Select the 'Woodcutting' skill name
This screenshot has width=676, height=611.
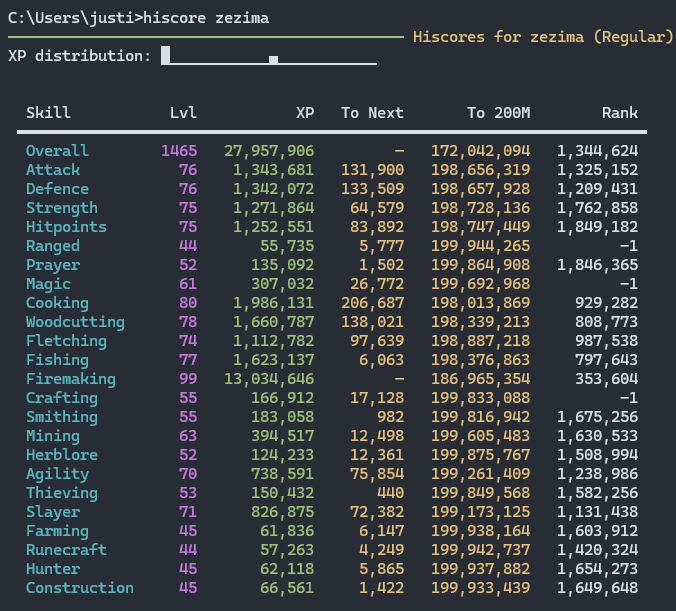pyautogui.click(x=75, y=322)
